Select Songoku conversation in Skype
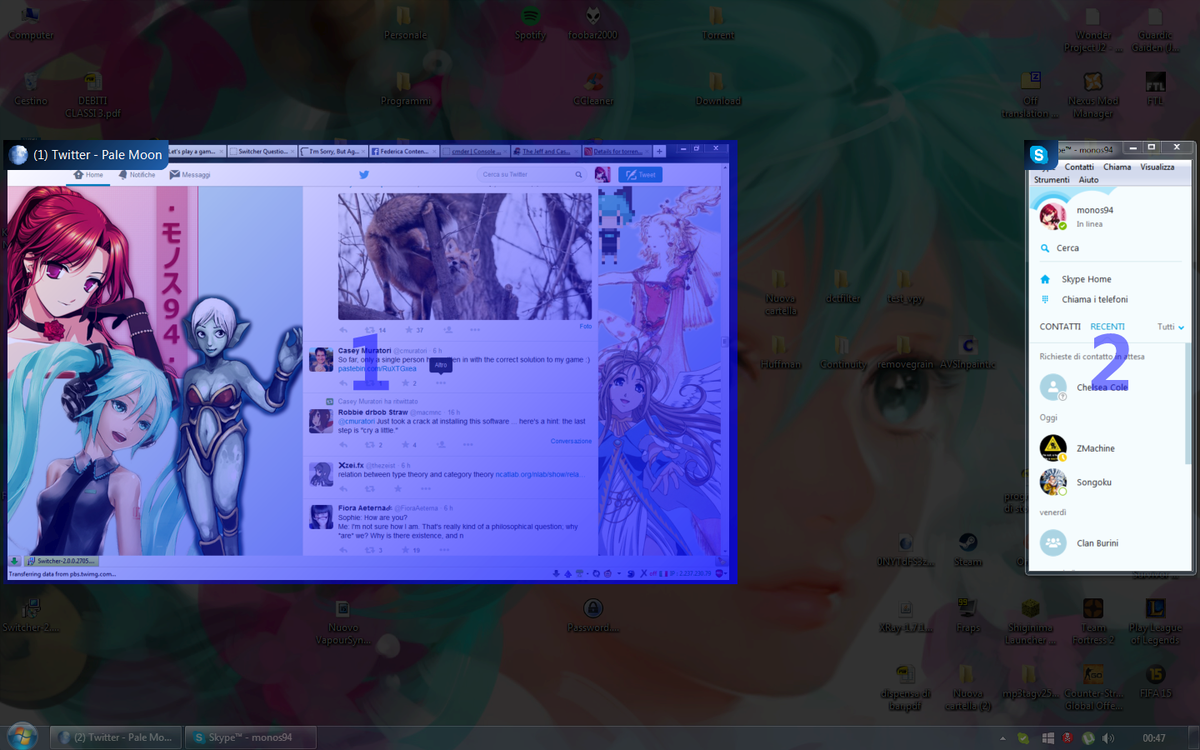The width and height of the screenshot is (1200, 750). pos(1106,482)
